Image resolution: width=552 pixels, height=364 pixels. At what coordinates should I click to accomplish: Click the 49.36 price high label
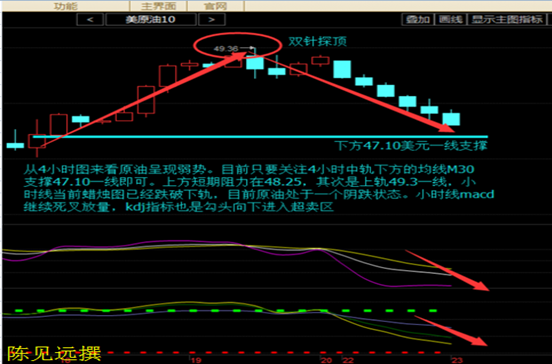[x=226, y=49]
